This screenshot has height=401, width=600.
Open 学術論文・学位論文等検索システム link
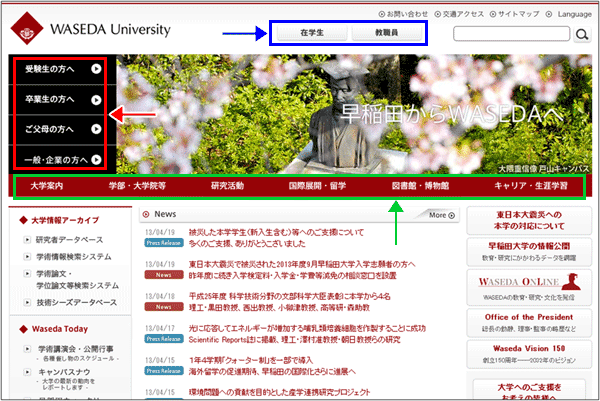77,280
